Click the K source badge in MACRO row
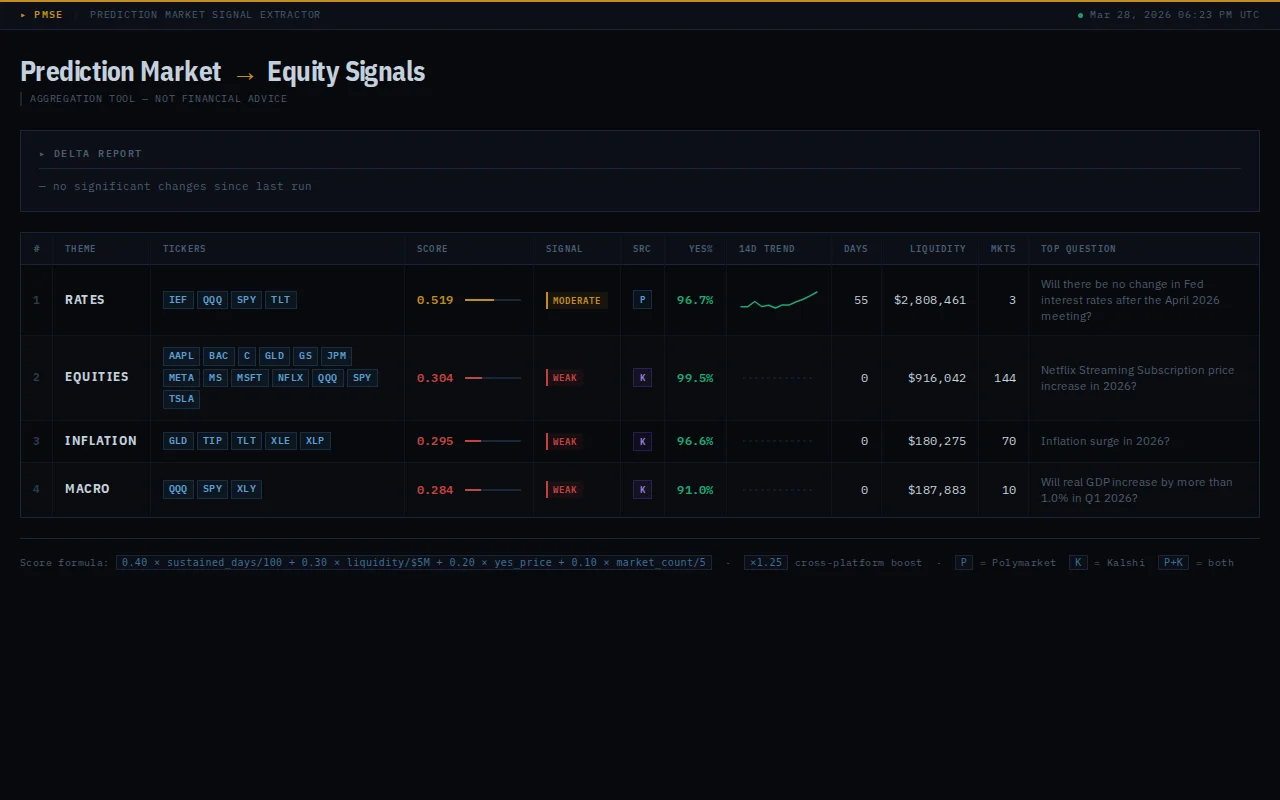Viewport: 1280px width, 800px height. pyautogui.click(x=642, y=489)
